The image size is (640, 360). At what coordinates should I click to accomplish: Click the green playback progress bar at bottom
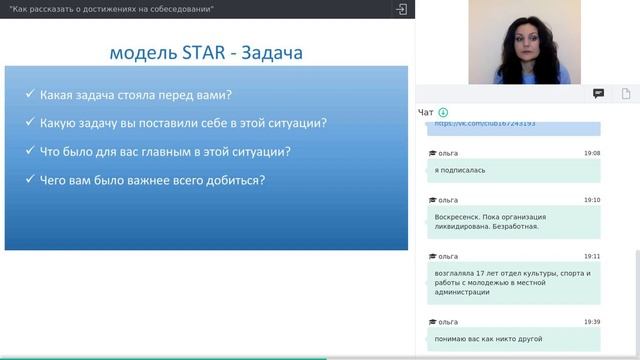(163, 359)
